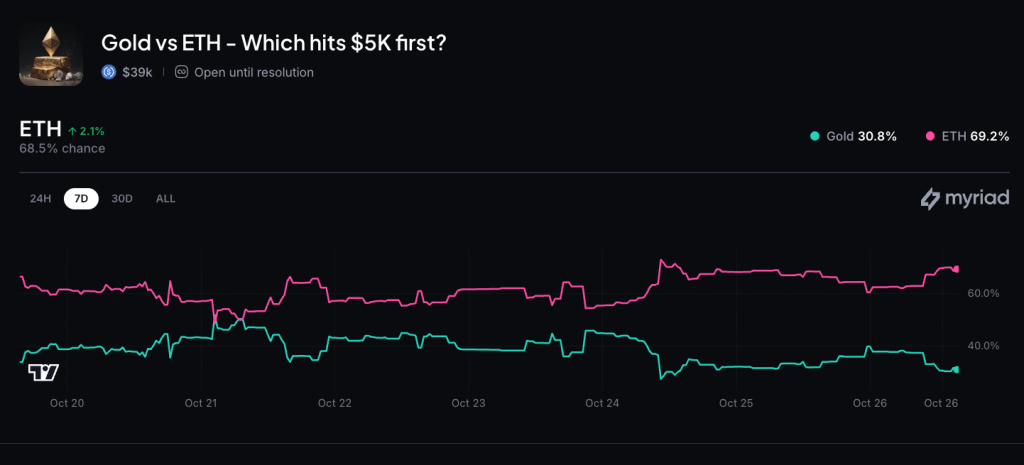
Task: Click the Myriad logo icon
Action: tap(930, 199)
